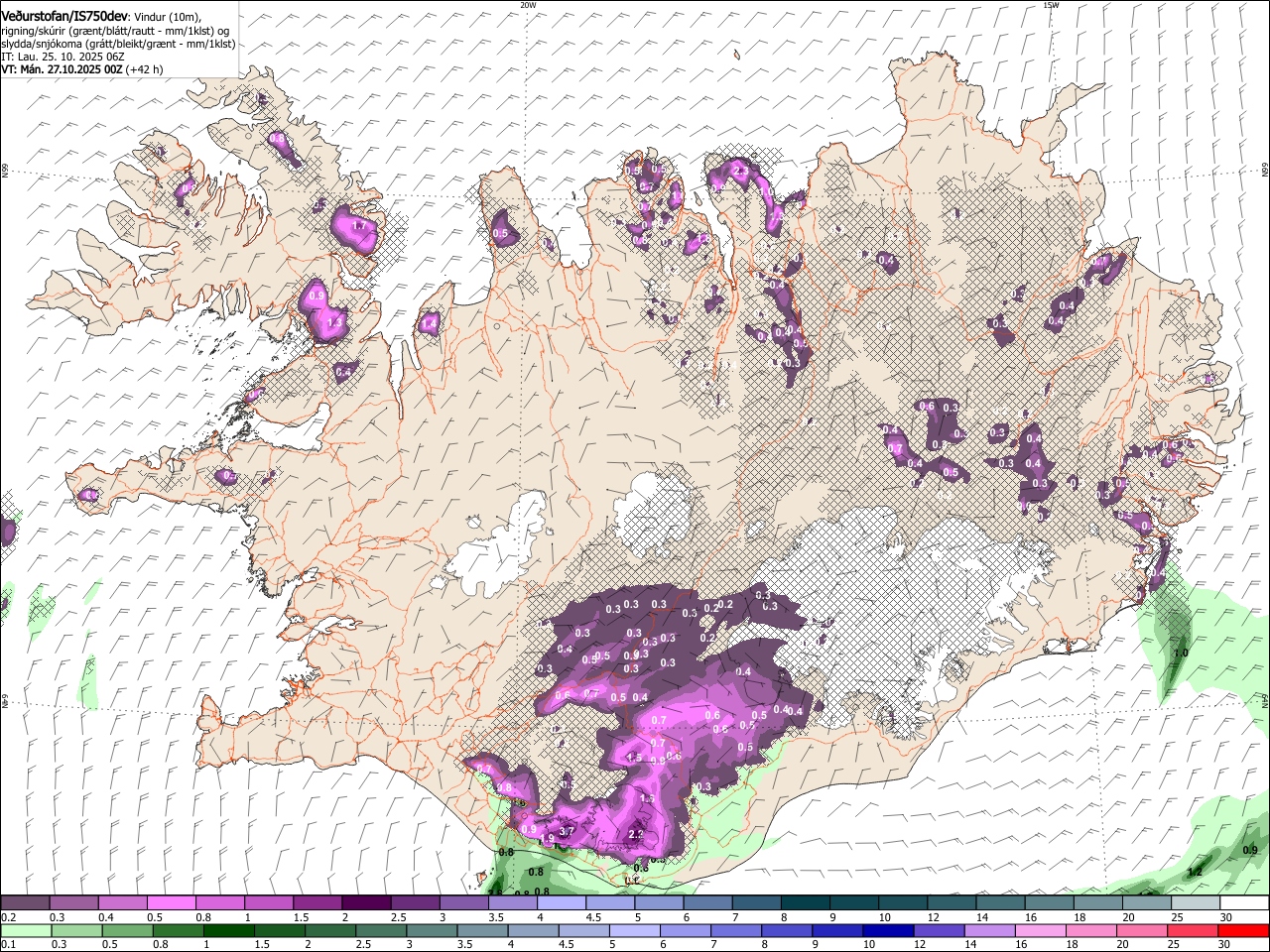Click the 2.3 snowfall value on north coast

point(740,171)
